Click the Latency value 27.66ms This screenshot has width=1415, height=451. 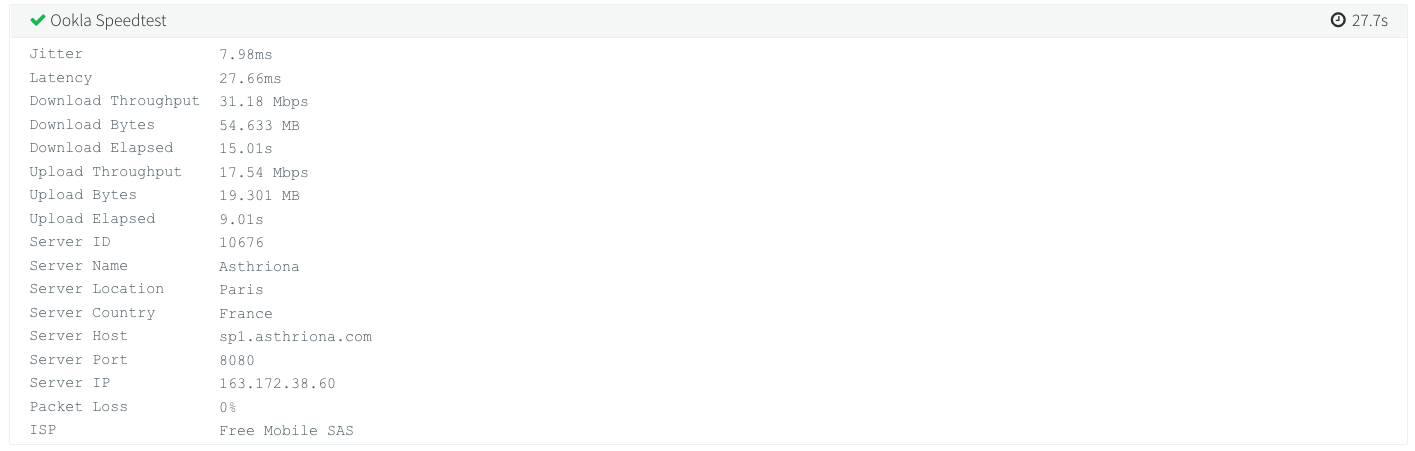coord(250,78)
